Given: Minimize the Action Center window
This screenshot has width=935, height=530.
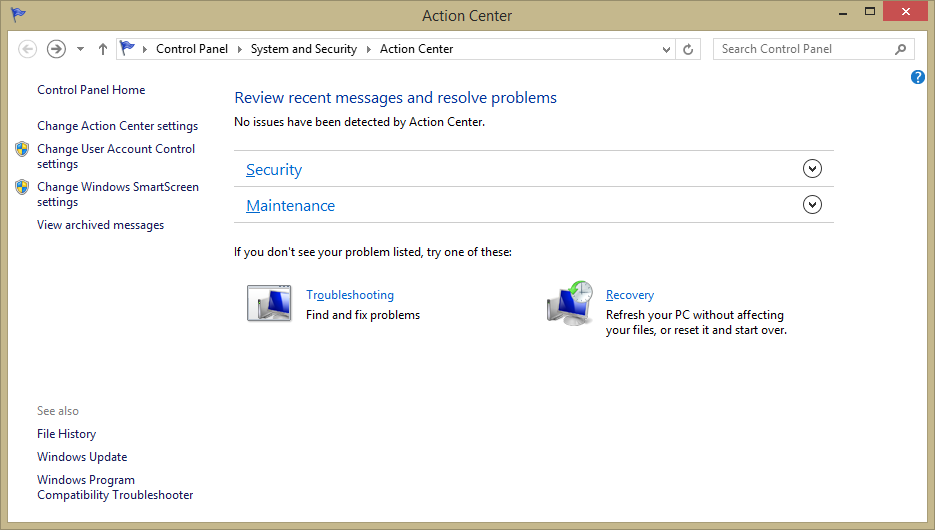Looking at the screenshot, I should pos(843,13).
